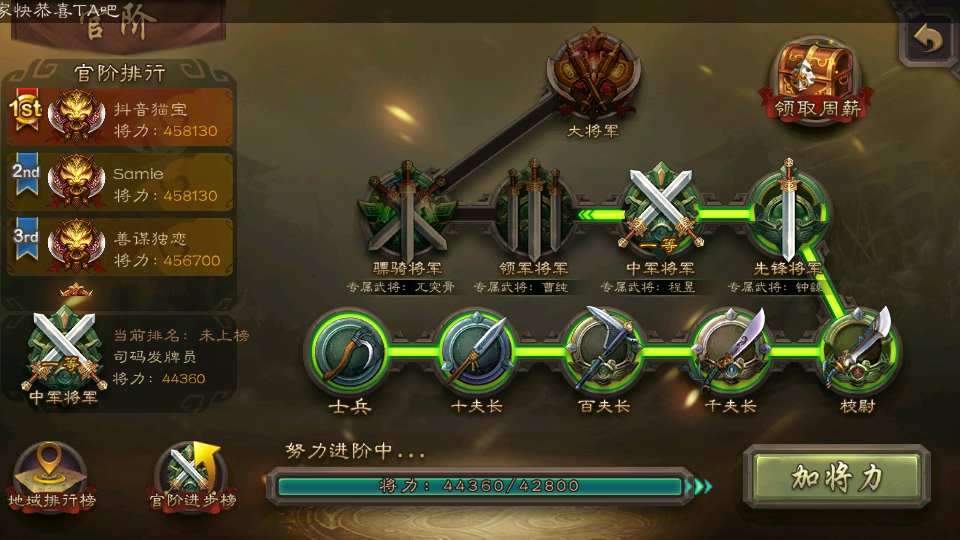Viewport: 960px width, 540px height.
Task: Open the 官阶进步榜 progress ranking
Action: (193, 478)
